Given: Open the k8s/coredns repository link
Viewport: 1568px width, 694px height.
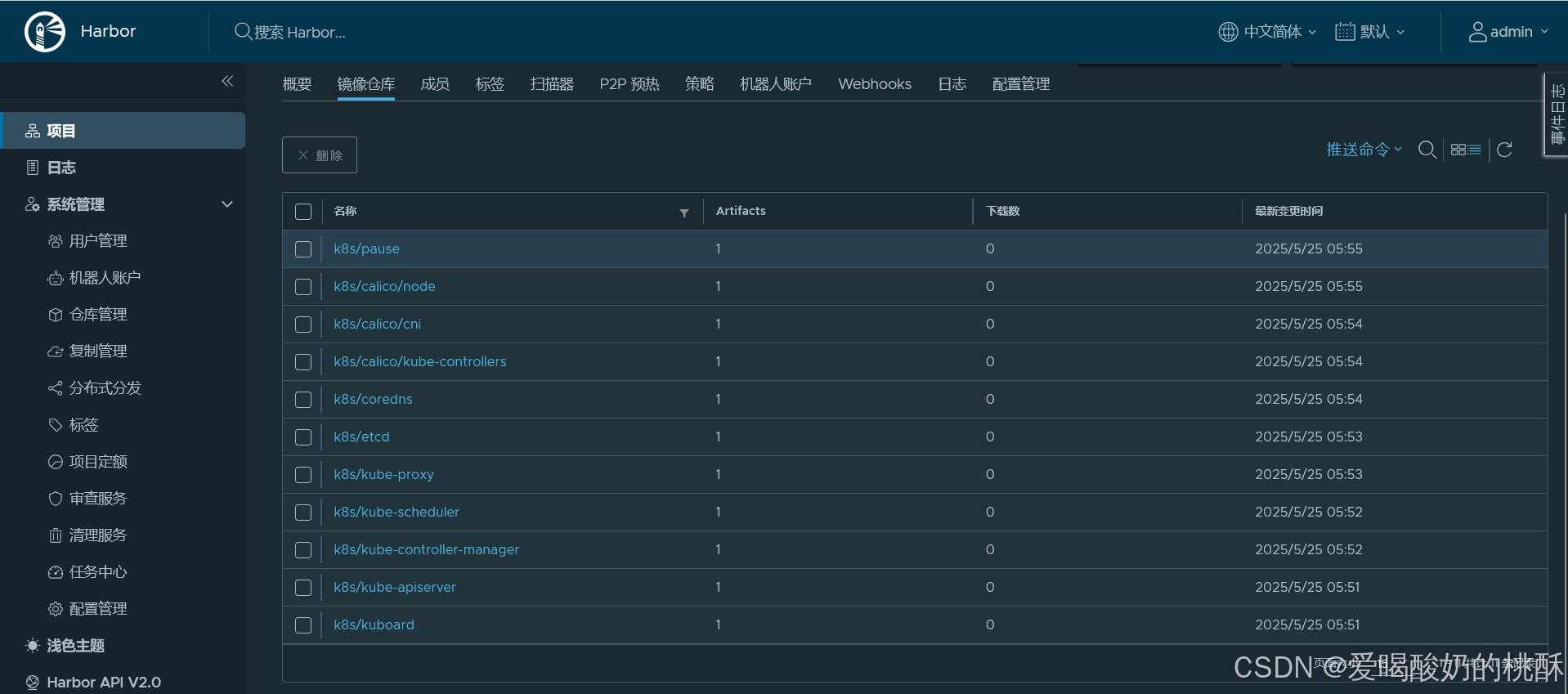Looking at the screenshot, I should pyautogui.click(x=373, y=399).
